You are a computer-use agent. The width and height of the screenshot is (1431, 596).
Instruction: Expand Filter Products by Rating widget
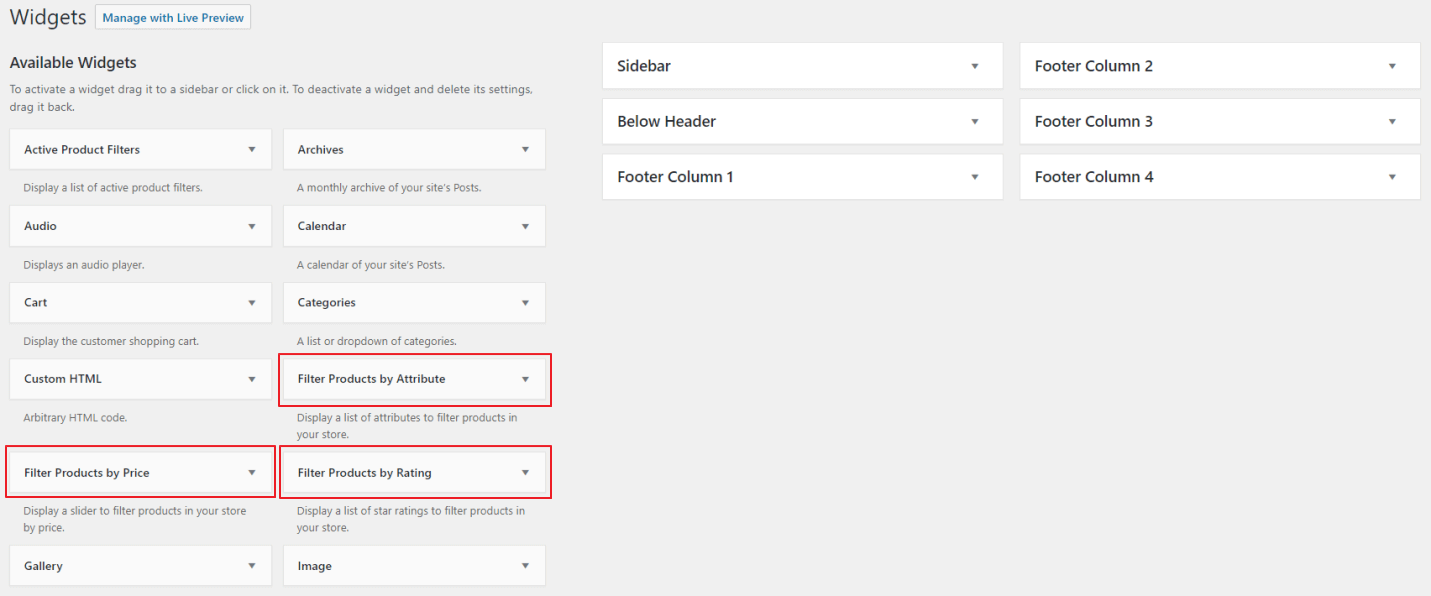(x=413, y=471)
